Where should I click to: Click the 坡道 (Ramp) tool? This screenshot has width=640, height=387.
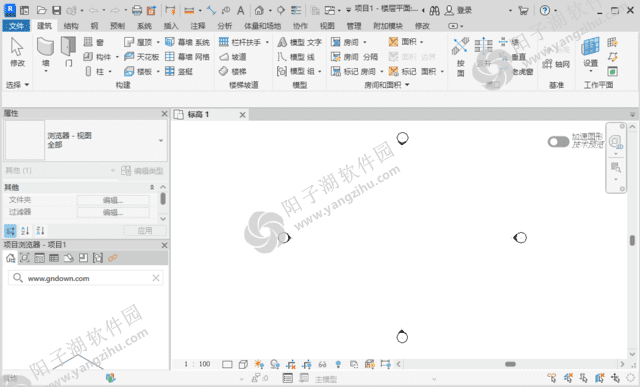233,57
